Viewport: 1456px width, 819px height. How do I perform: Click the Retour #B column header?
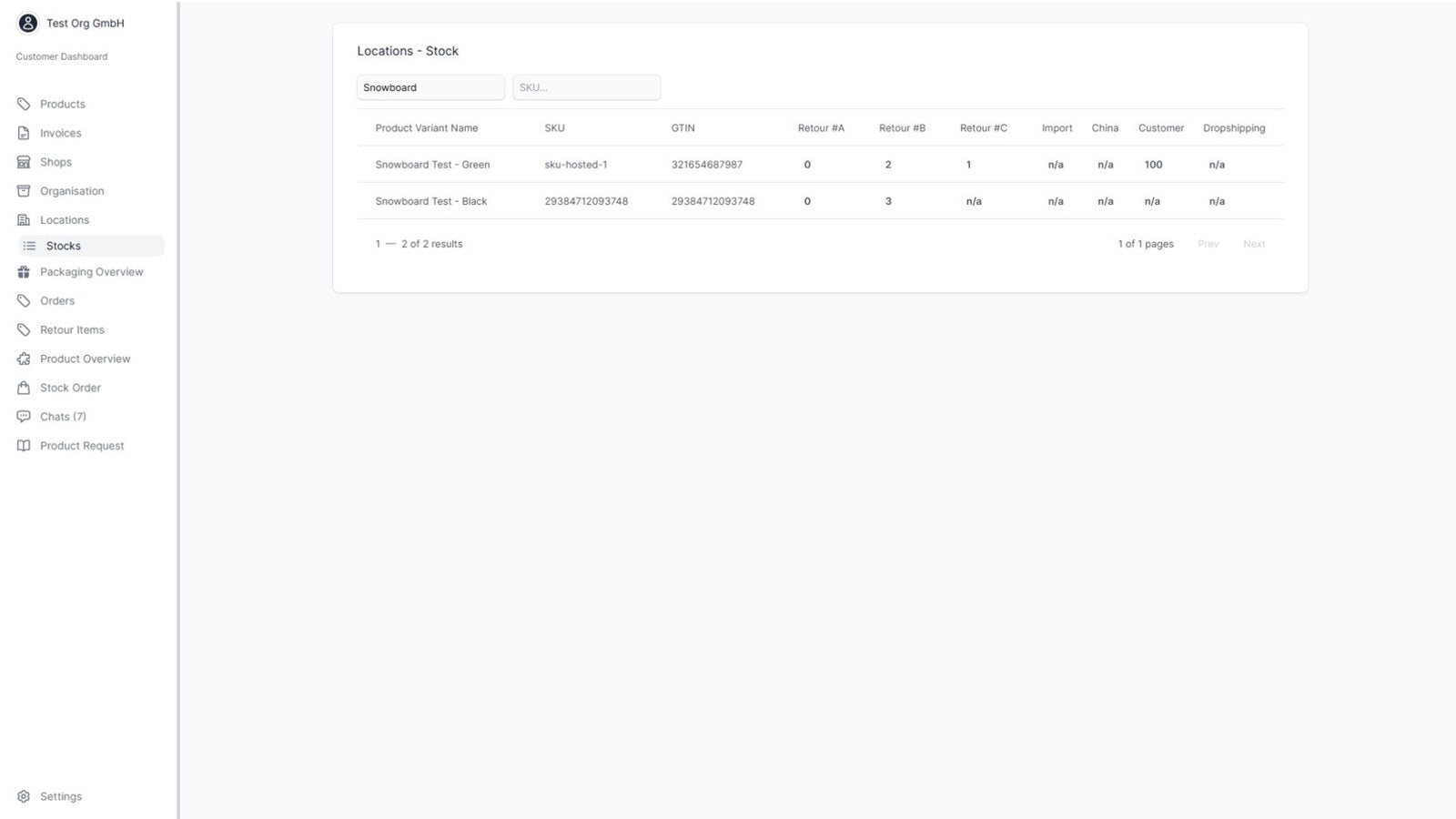point(902,128)
